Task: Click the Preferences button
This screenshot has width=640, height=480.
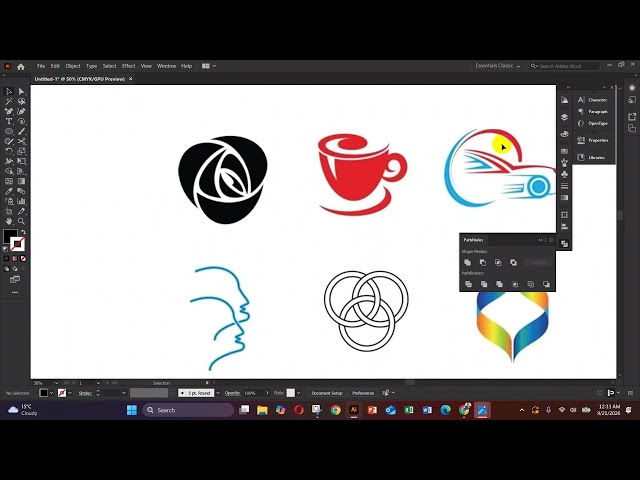Action: tap(363, 393)
